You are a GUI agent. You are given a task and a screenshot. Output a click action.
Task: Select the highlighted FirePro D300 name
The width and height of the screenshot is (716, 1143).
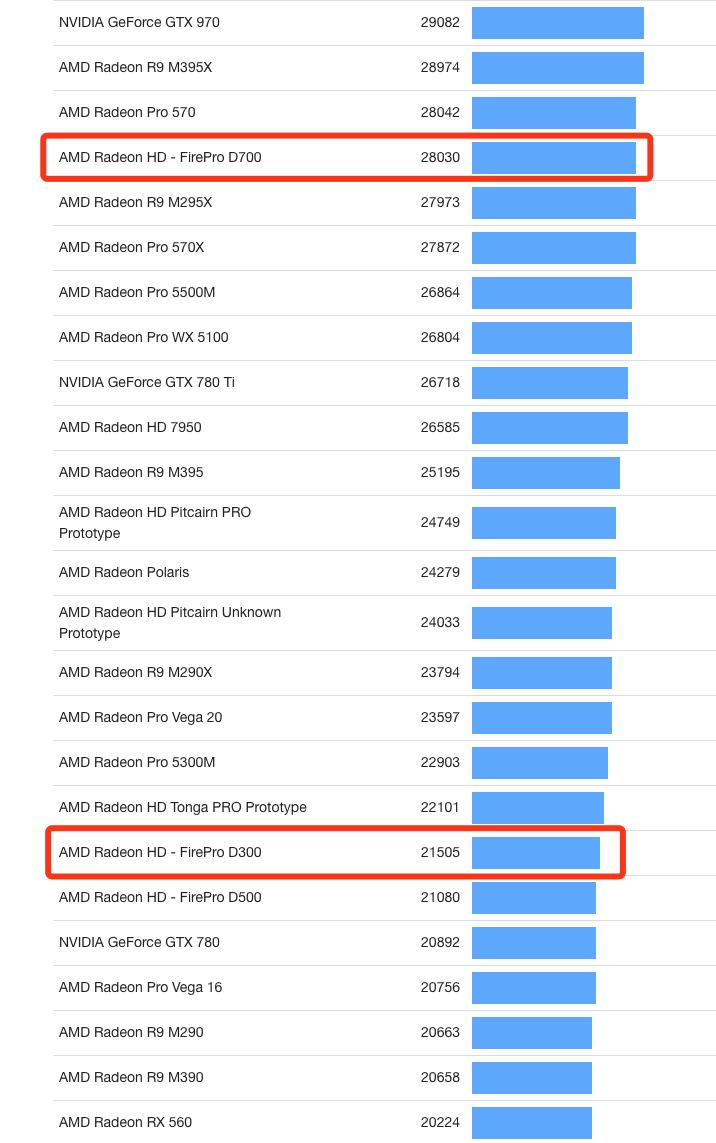click(160, 852)
